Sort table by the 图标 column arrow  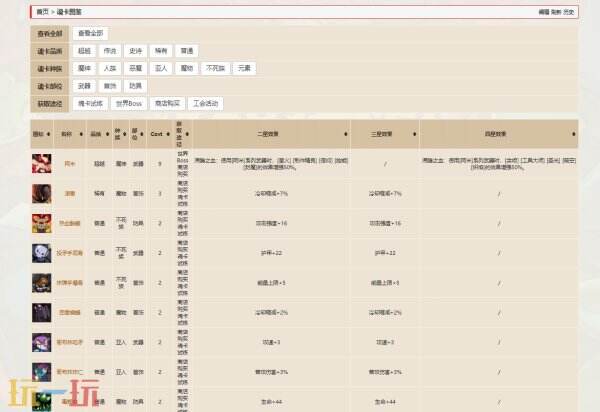point(48,134)
